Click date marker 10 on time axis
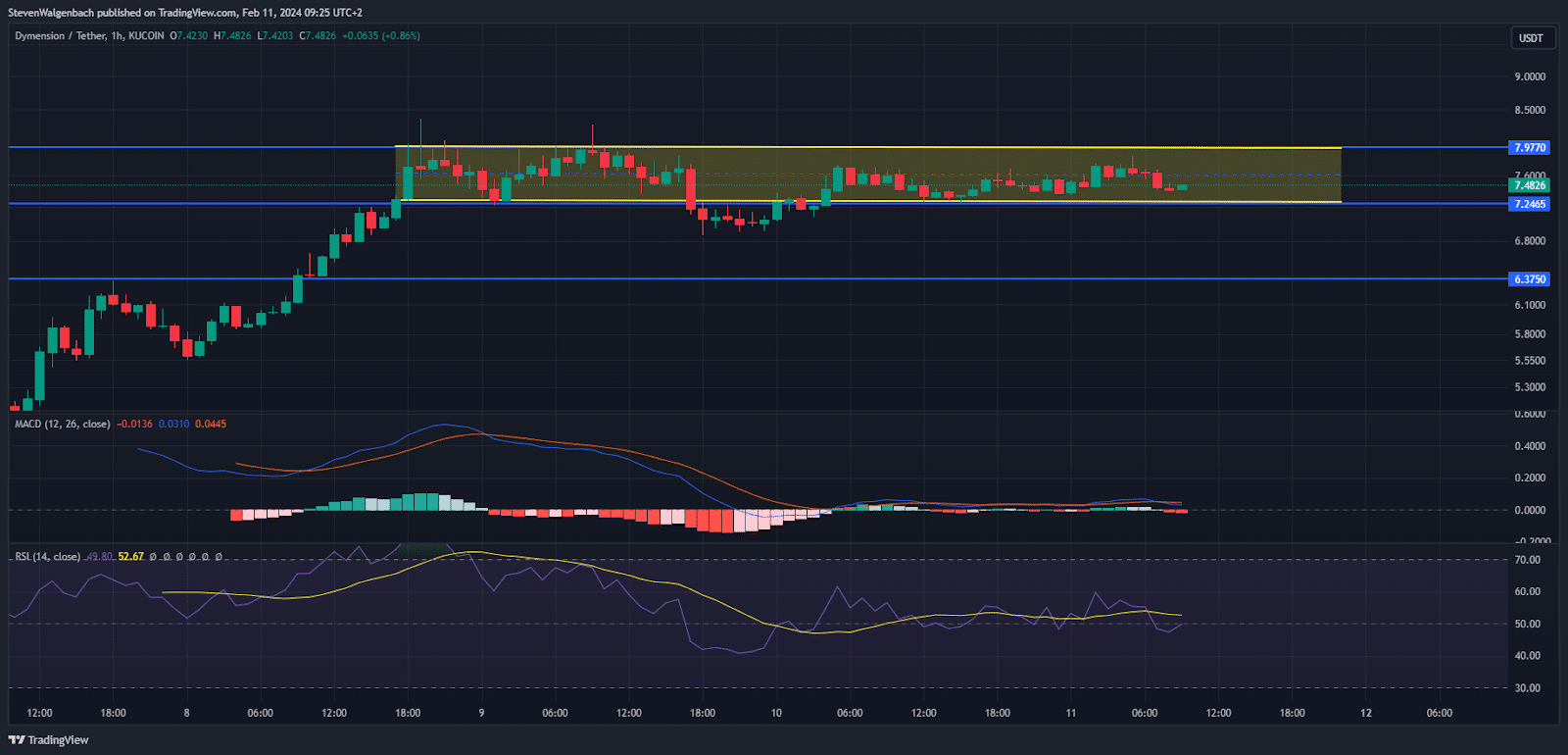This screenshot has width=1568, height=755. click(x=776, y=713)
